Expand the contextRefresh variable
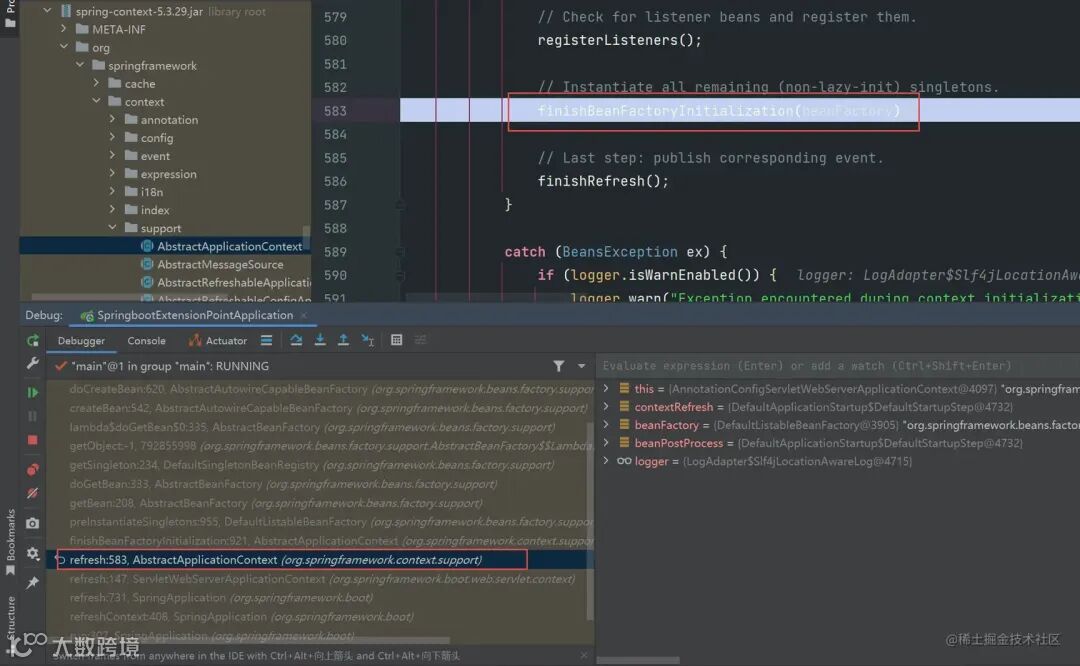 606,406
